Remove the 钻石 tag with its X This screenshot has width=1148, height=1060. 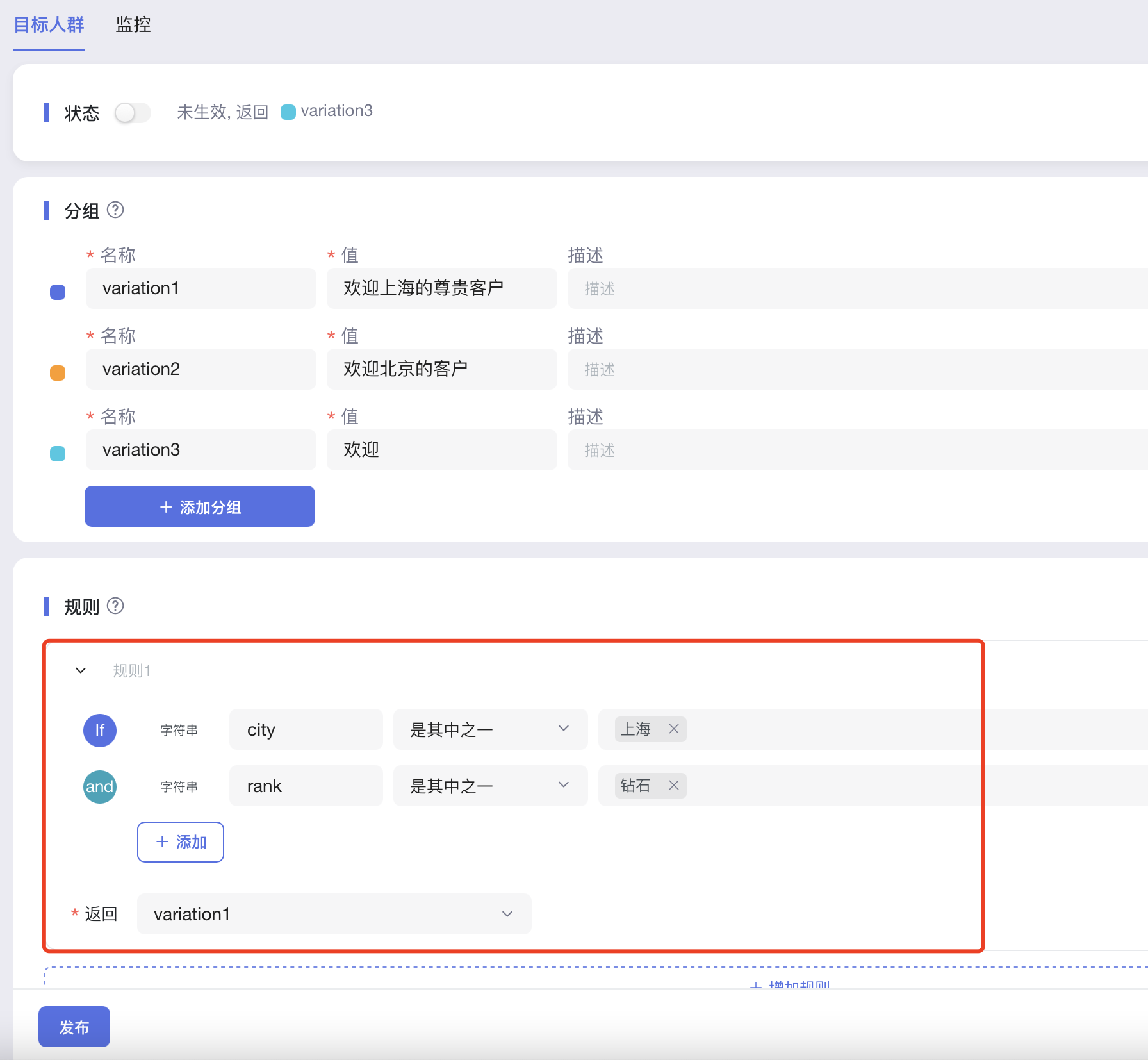pos(673,786)
